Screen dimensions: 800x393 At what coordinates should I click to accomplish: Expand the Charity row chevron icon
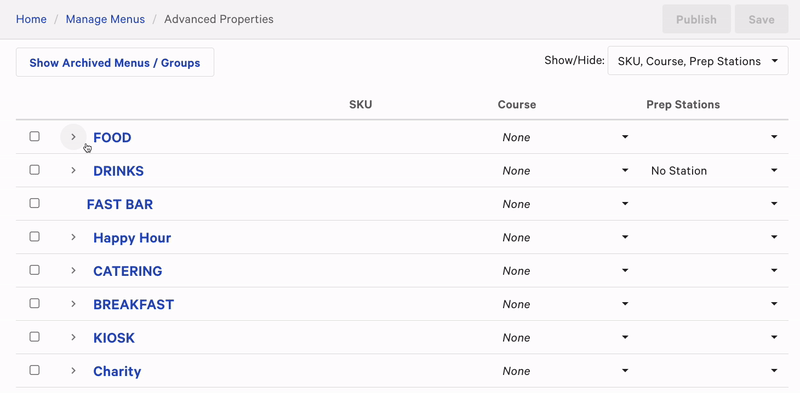pyautogui.click(x=73, y=371)
